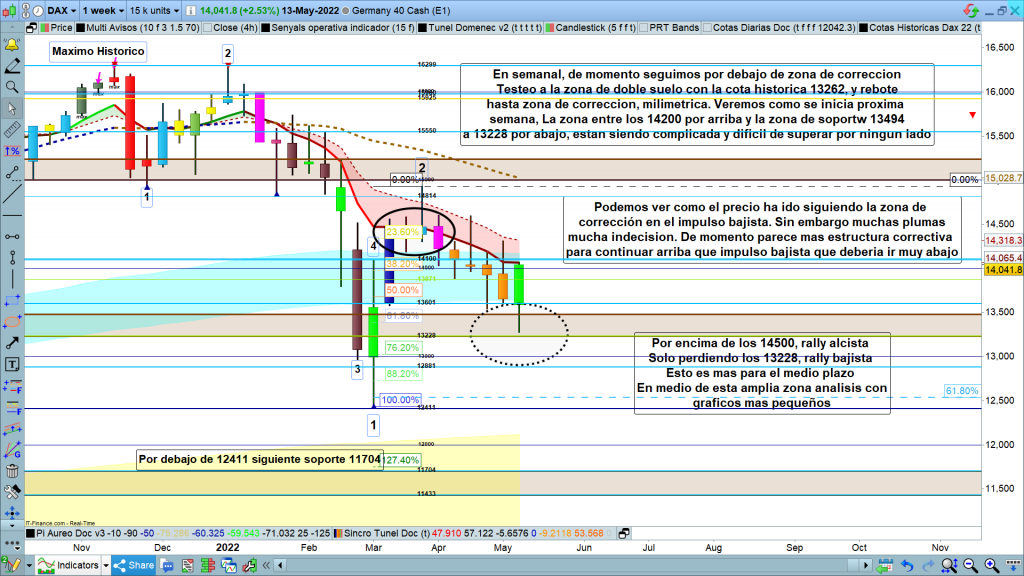The image size is (1024, 576).
Task: Click the trash can delete tool
Action: 13,470
